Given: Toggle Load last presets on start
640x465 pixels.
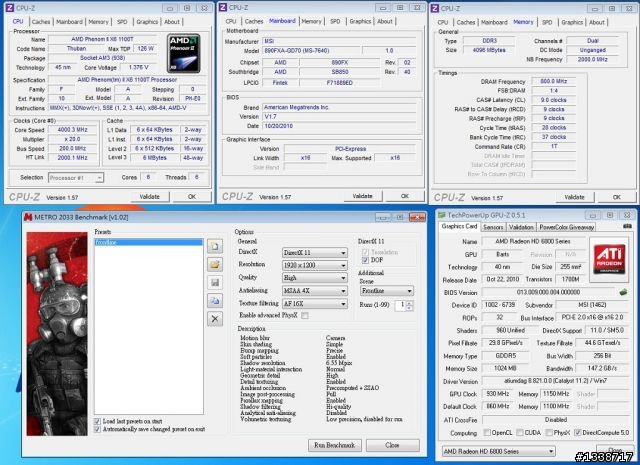Looking at the screenshot, I should pyautogui.click(x=97, y=421).
